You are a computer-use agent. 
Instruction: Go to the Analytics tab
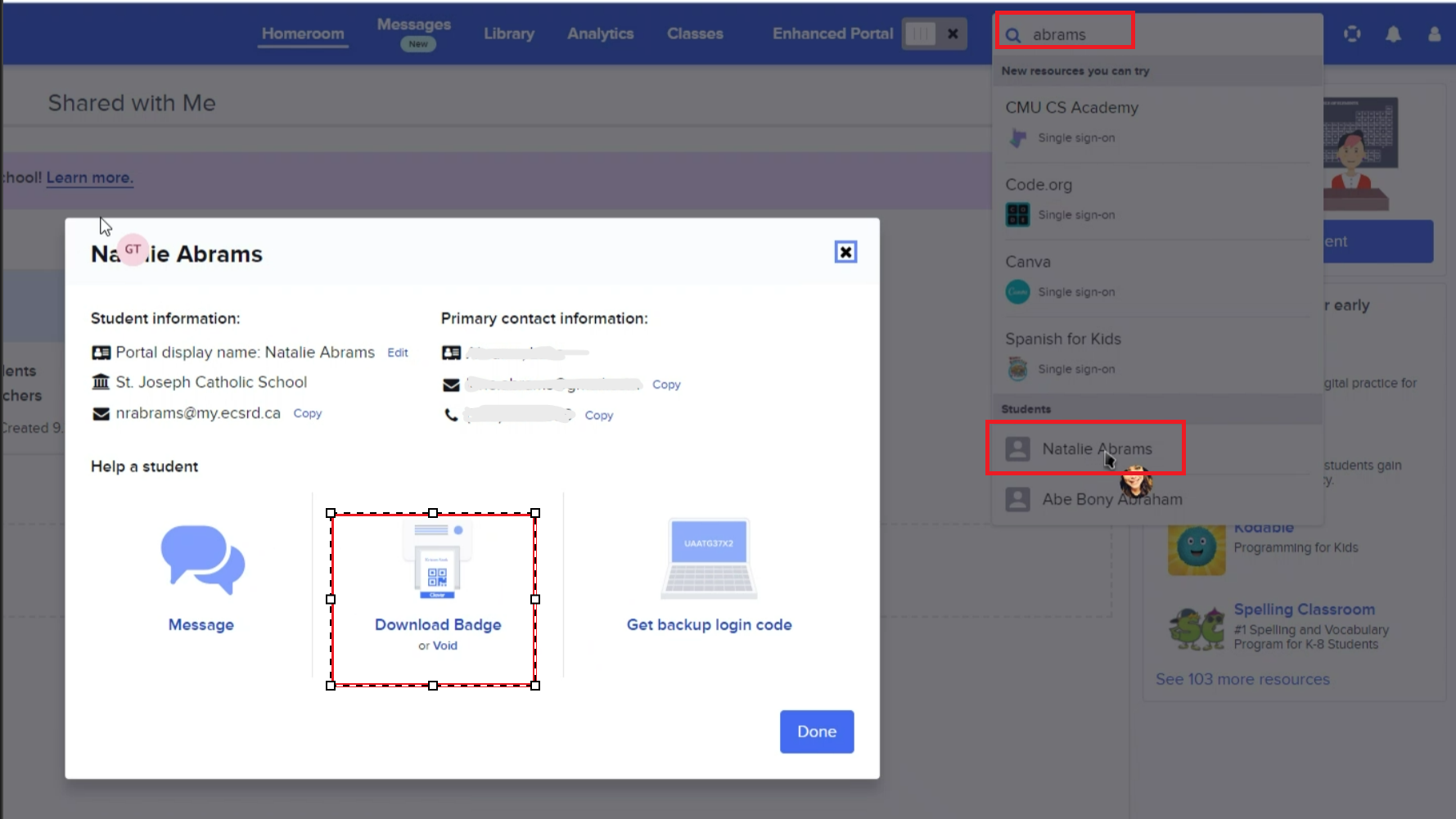click(x=601, y=34)
